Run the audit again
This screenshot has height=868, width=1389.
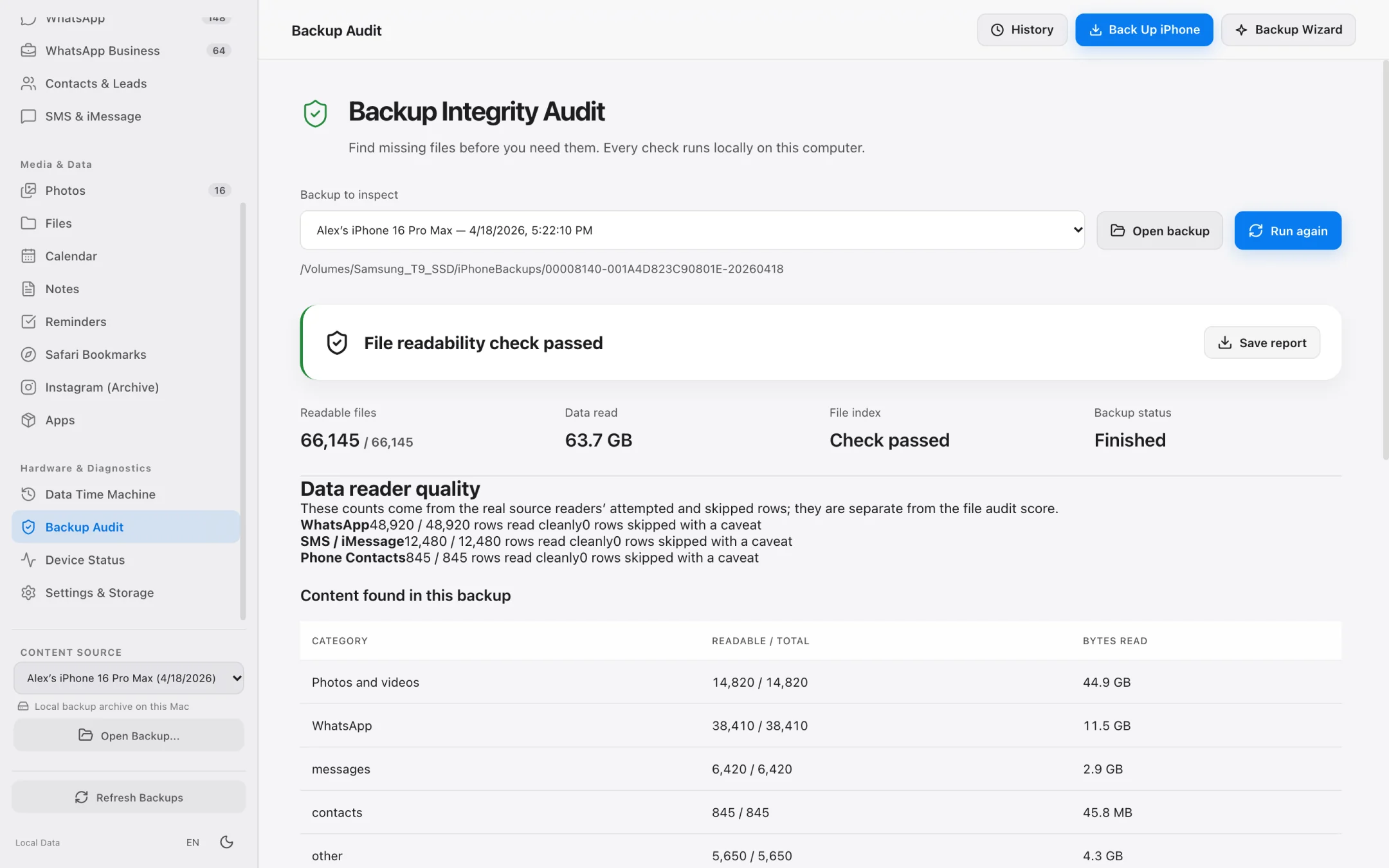1287,230
